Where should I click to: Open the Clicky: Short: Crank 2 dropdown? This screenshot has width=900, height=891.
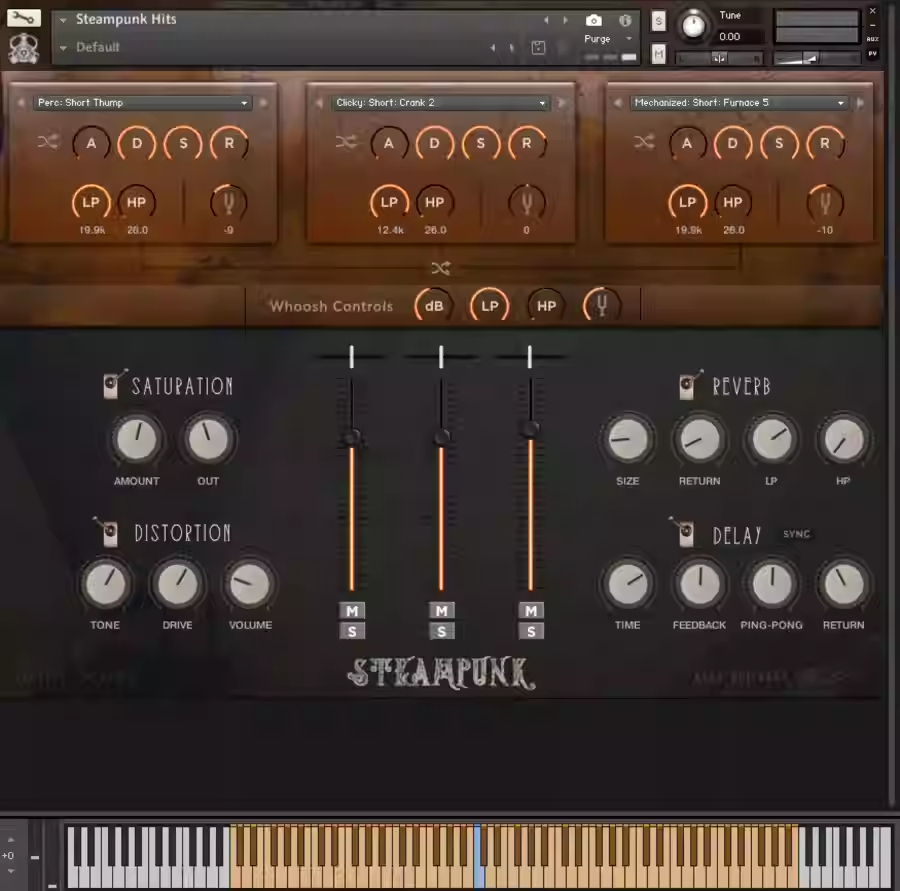[441, 103]
